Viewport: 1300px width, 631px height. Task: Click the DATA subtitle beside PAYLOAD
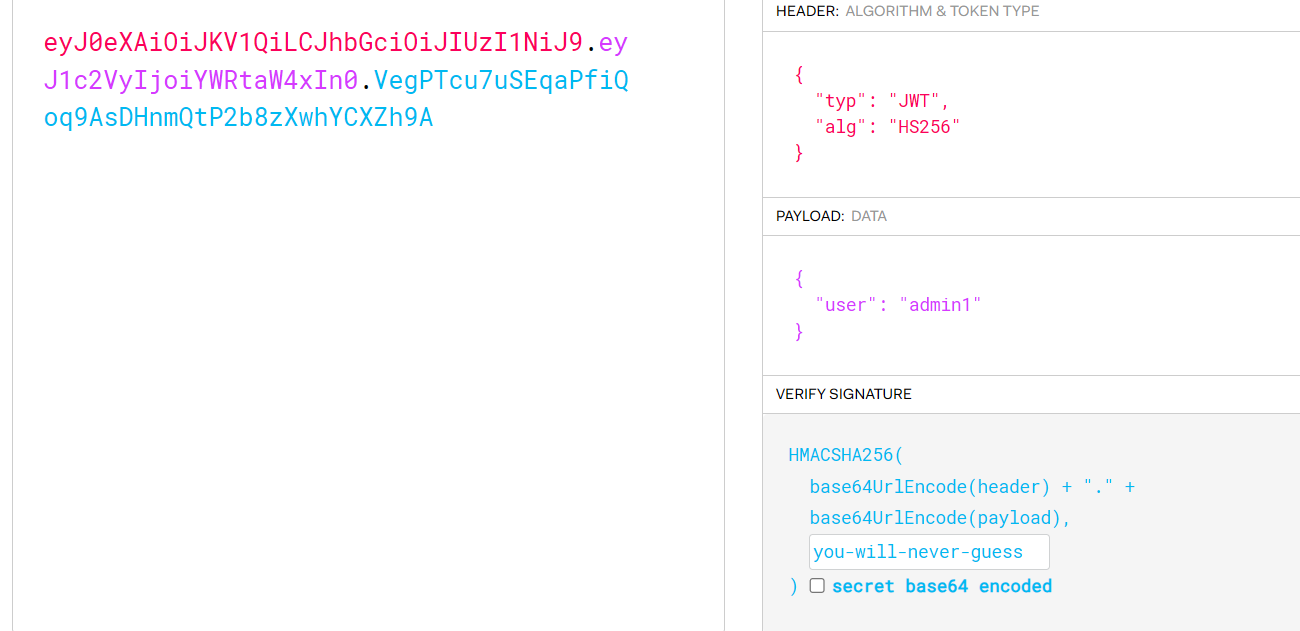[x=868, y=216]
